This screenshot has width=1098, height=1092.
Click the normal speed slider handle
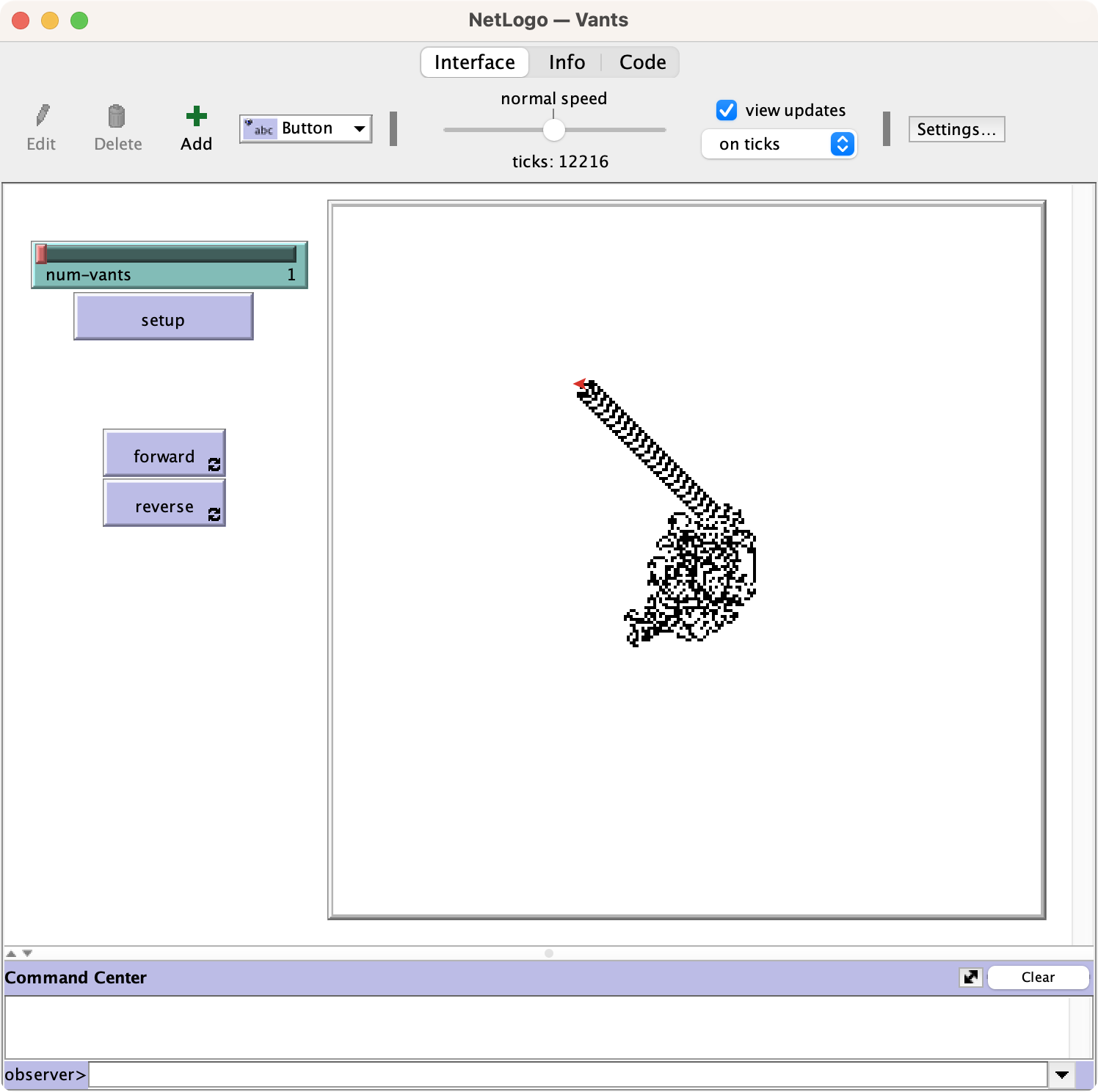click(x=554, y=130)
